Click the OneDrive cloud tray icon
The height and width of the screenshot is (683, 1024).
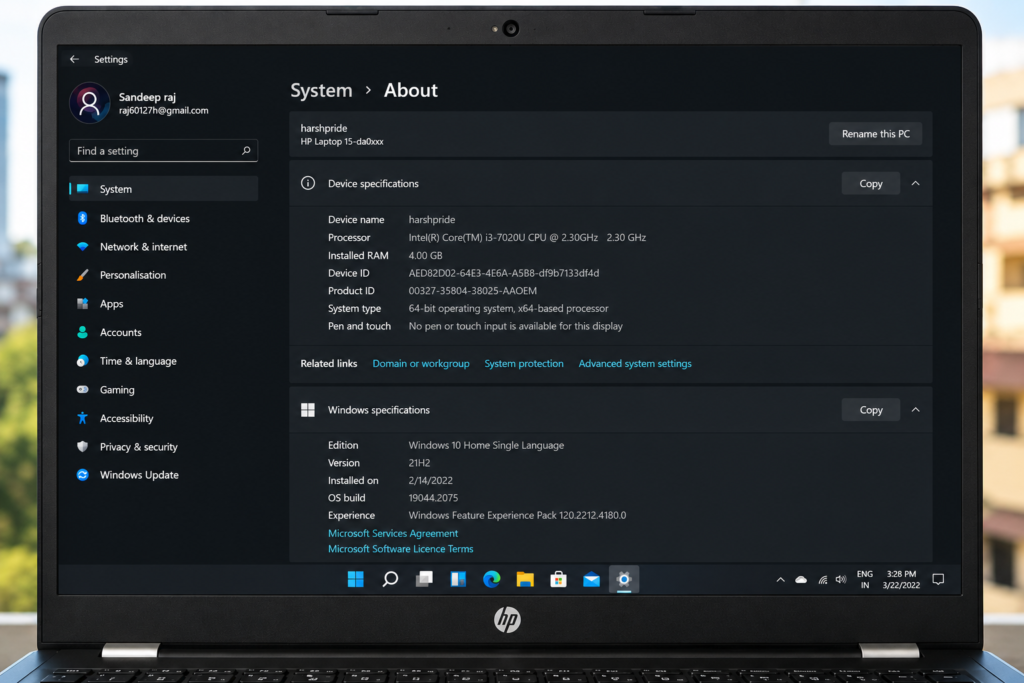coord(801,580)
